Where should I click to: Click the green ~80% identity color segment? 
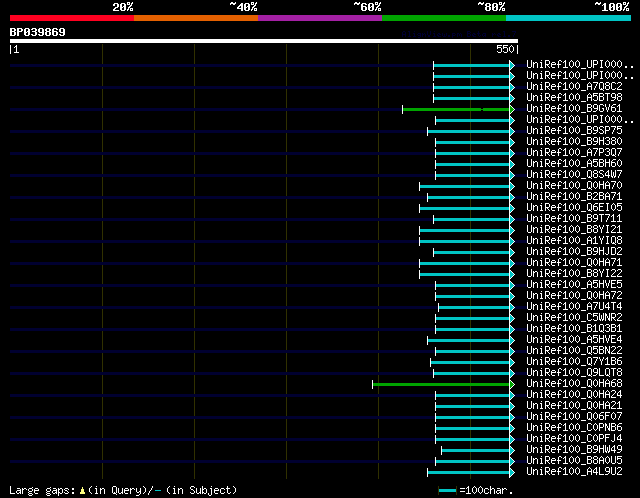click(444, 18)
